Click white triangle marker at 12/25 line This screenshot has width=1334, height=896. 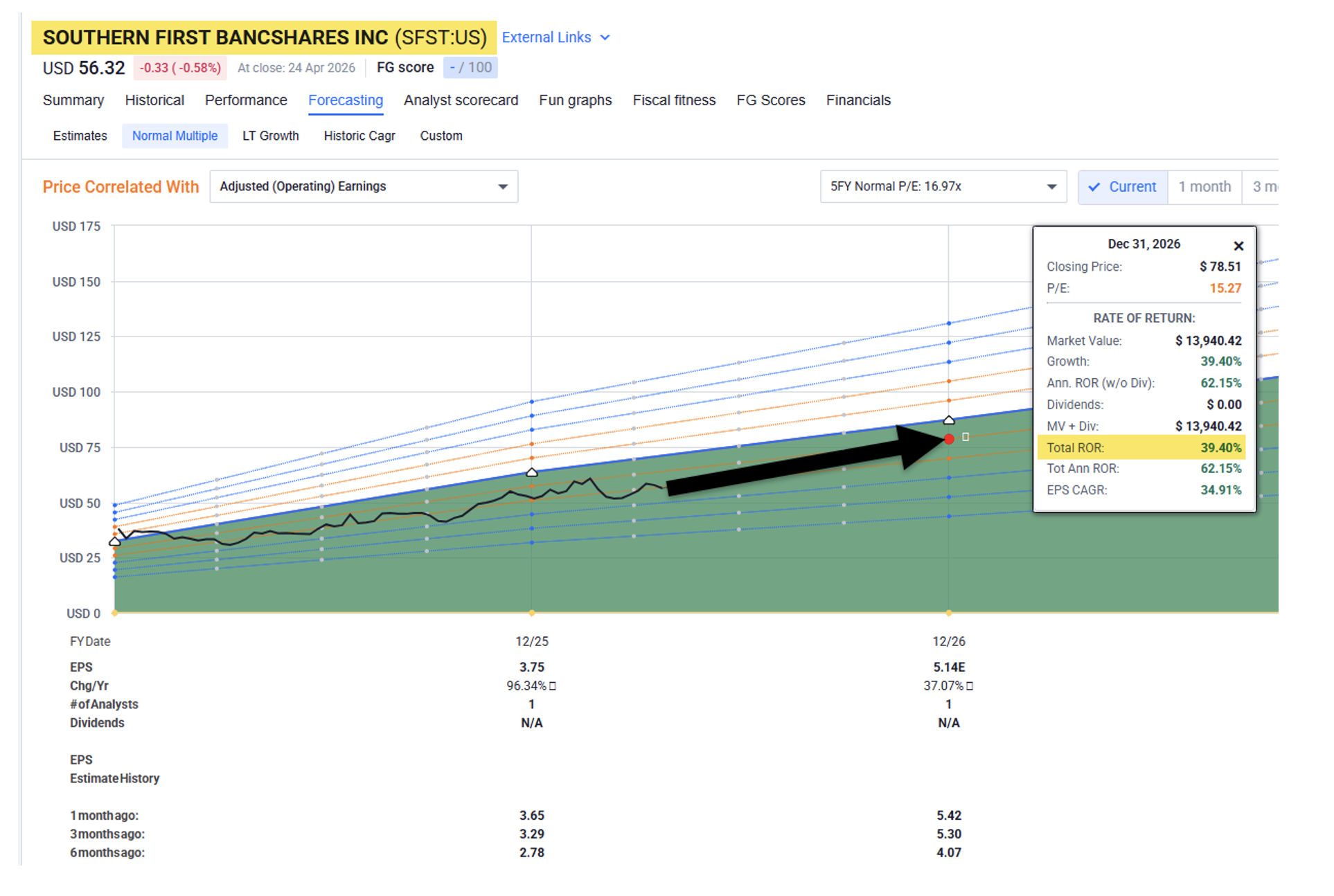(x=532, y=472)
